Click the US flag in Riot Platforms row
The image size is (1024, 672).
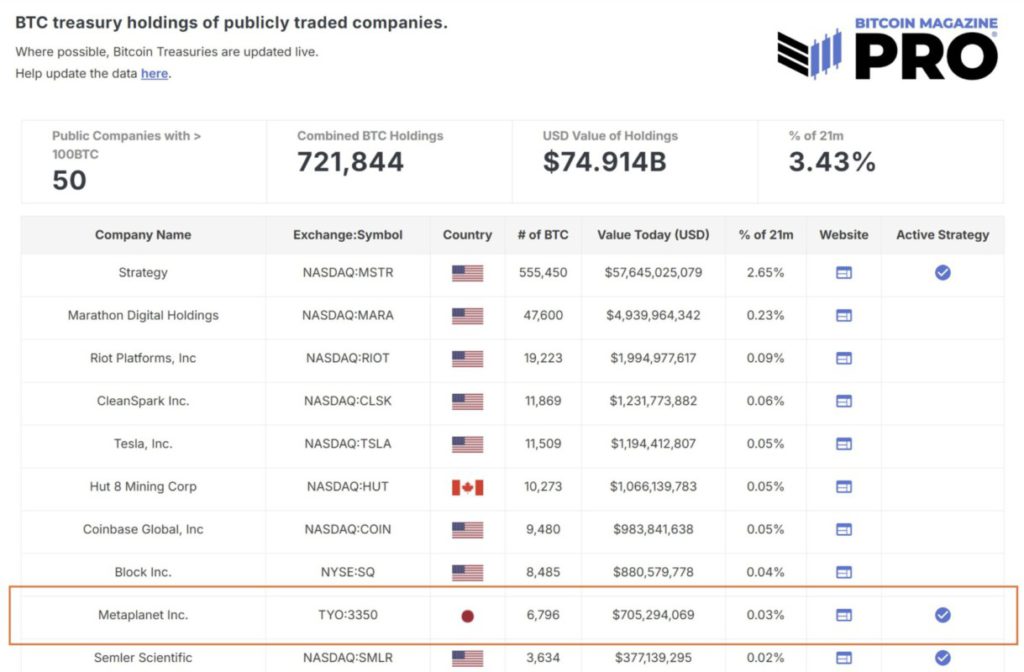pos(468,359)
